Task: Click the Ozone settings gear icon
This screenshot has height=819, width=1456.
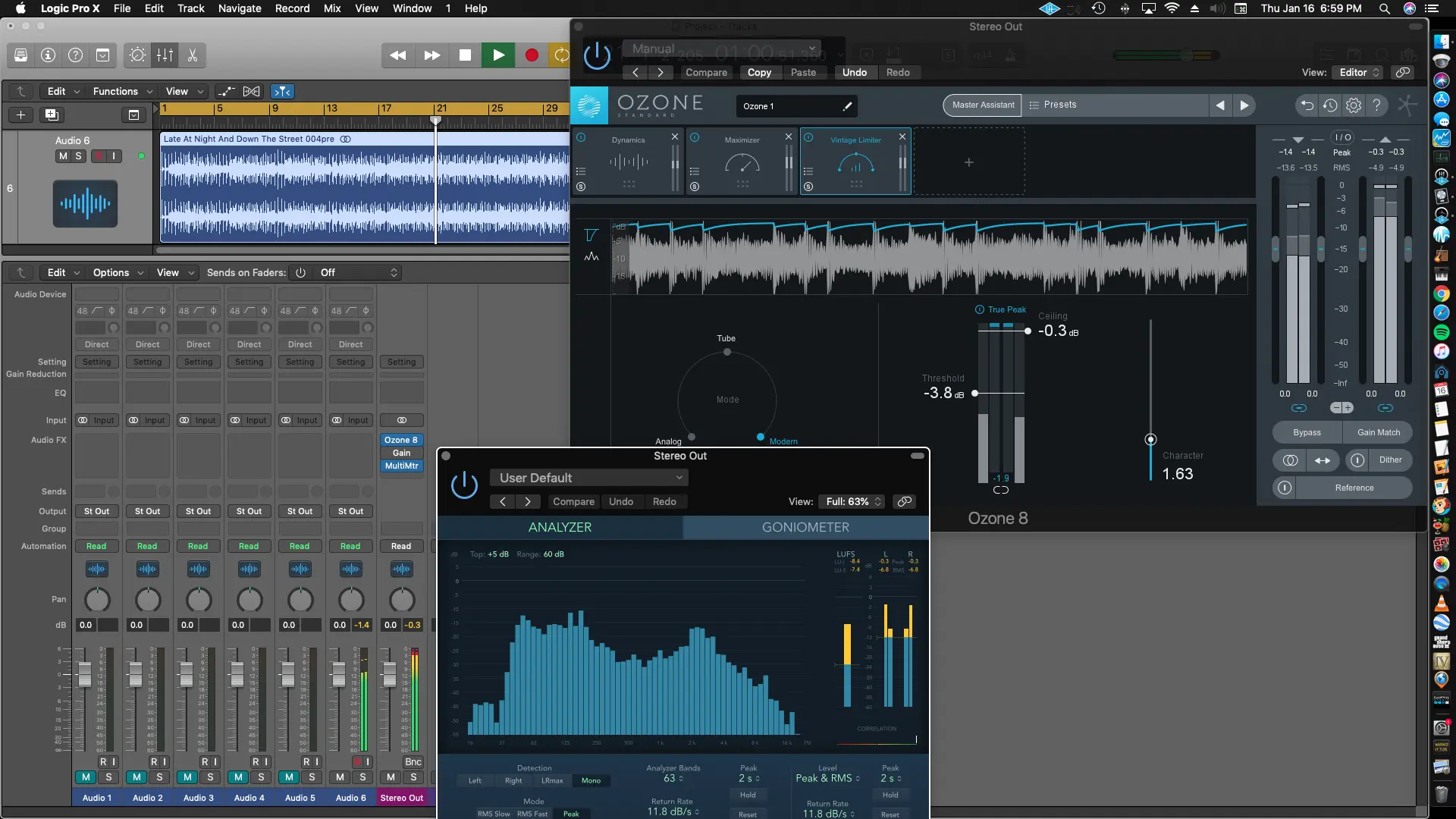Action: click(x=1354, y=105)
